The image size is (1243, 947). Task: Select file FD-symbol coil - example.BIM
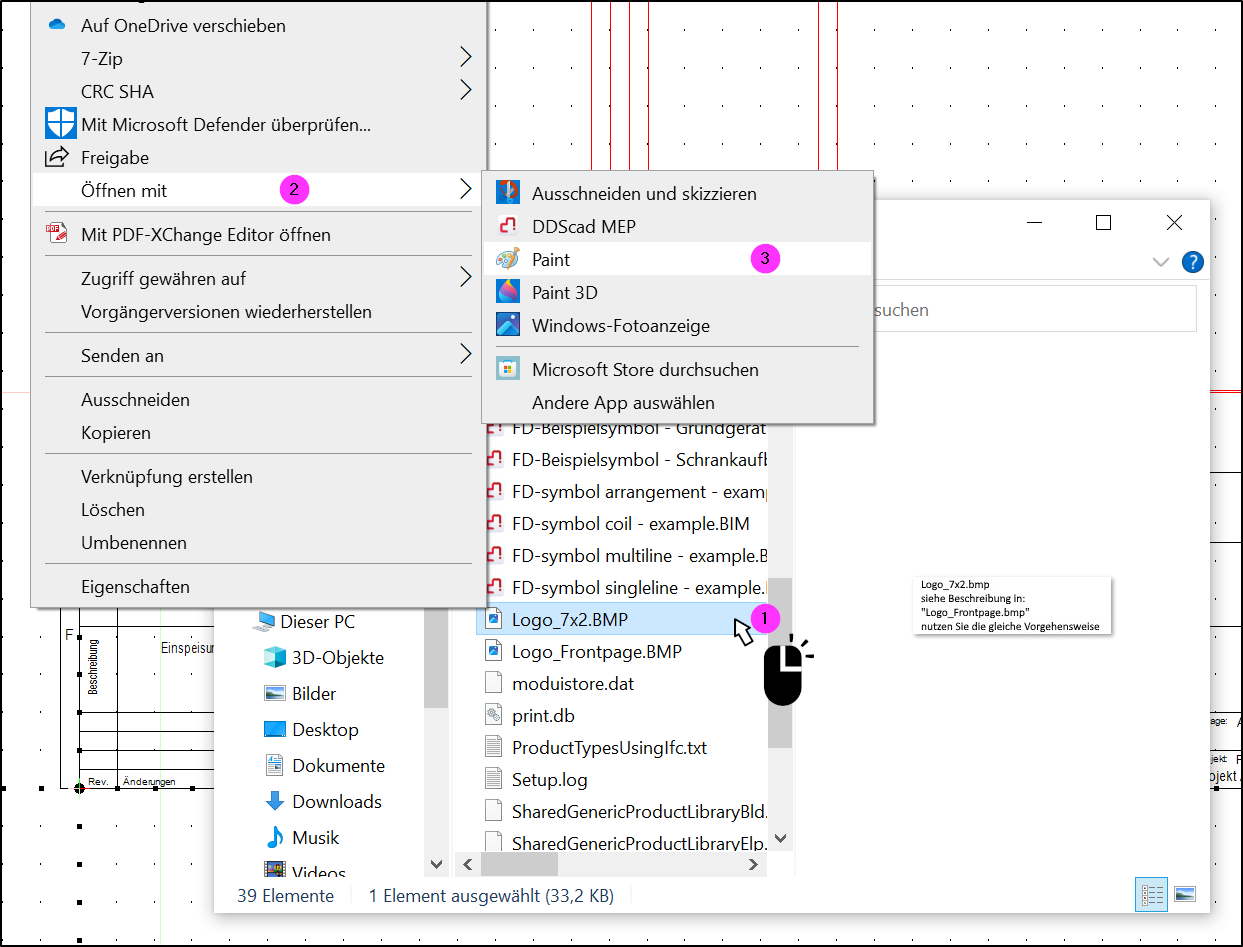pyautogui.click(x=631, y=523)
